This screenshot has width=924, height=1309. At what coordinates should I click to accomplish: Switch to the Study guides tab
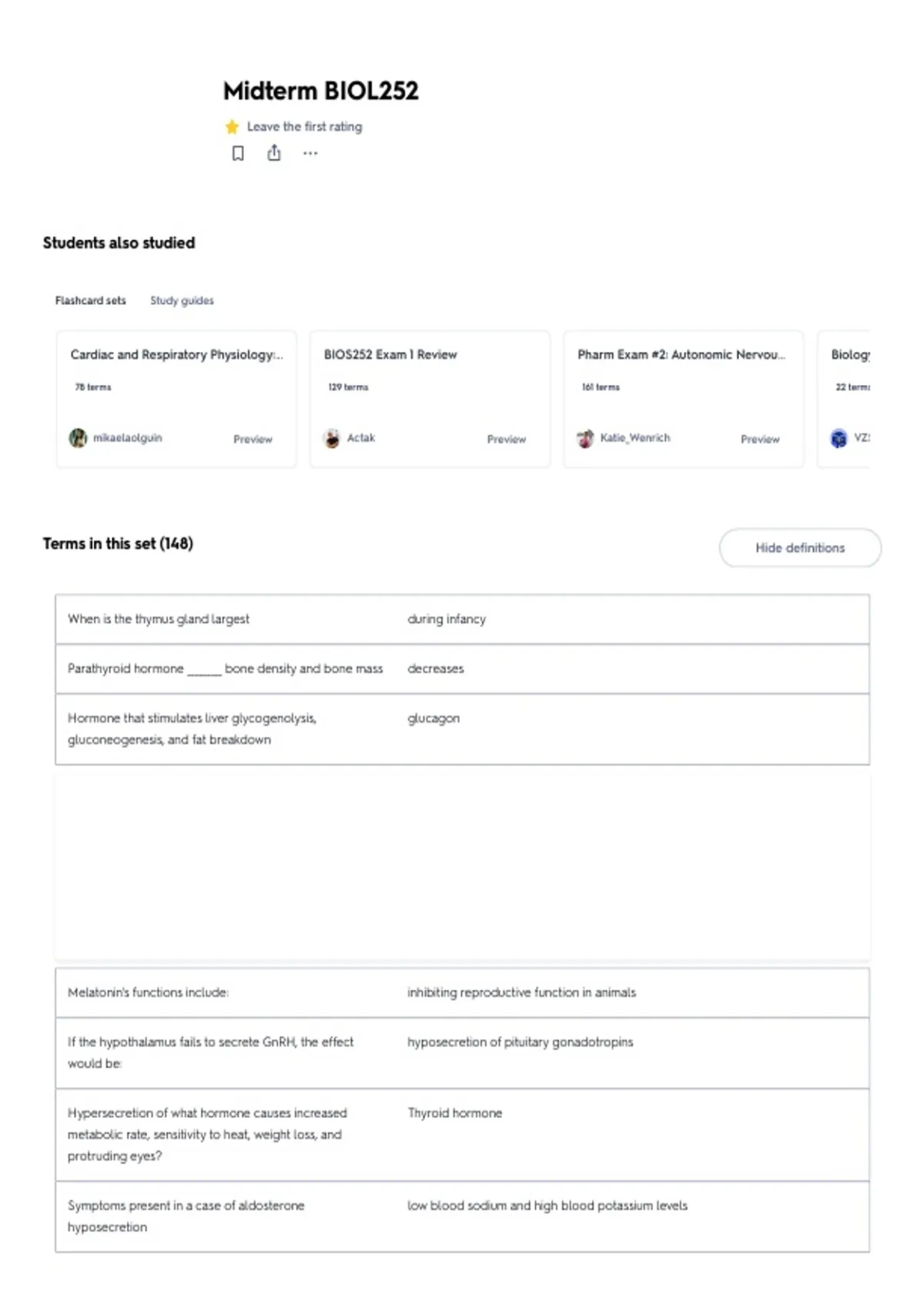(182, 300)
